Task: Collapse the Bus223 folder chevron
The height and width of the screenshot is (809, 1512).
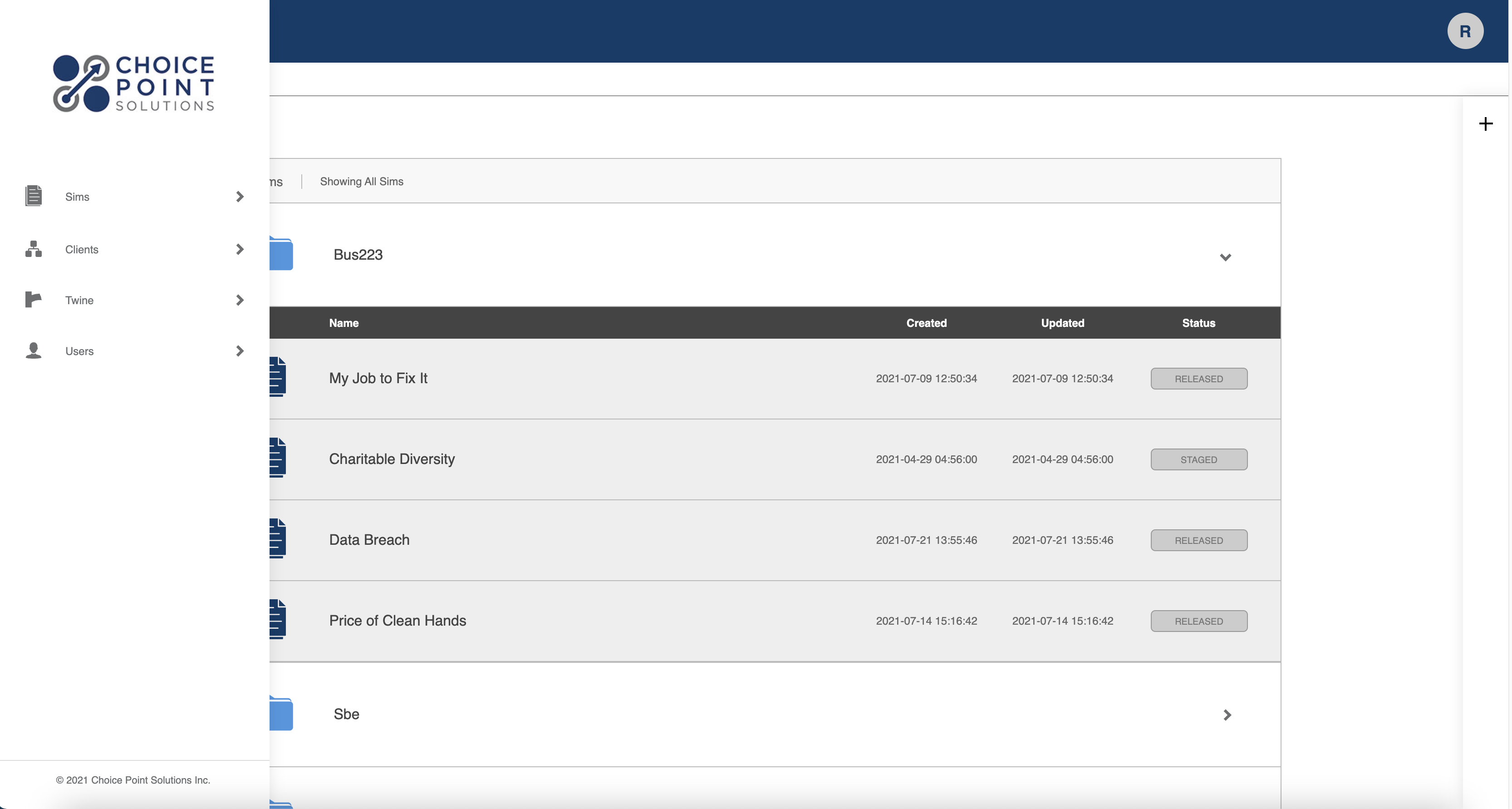Action: (1226, 257)
